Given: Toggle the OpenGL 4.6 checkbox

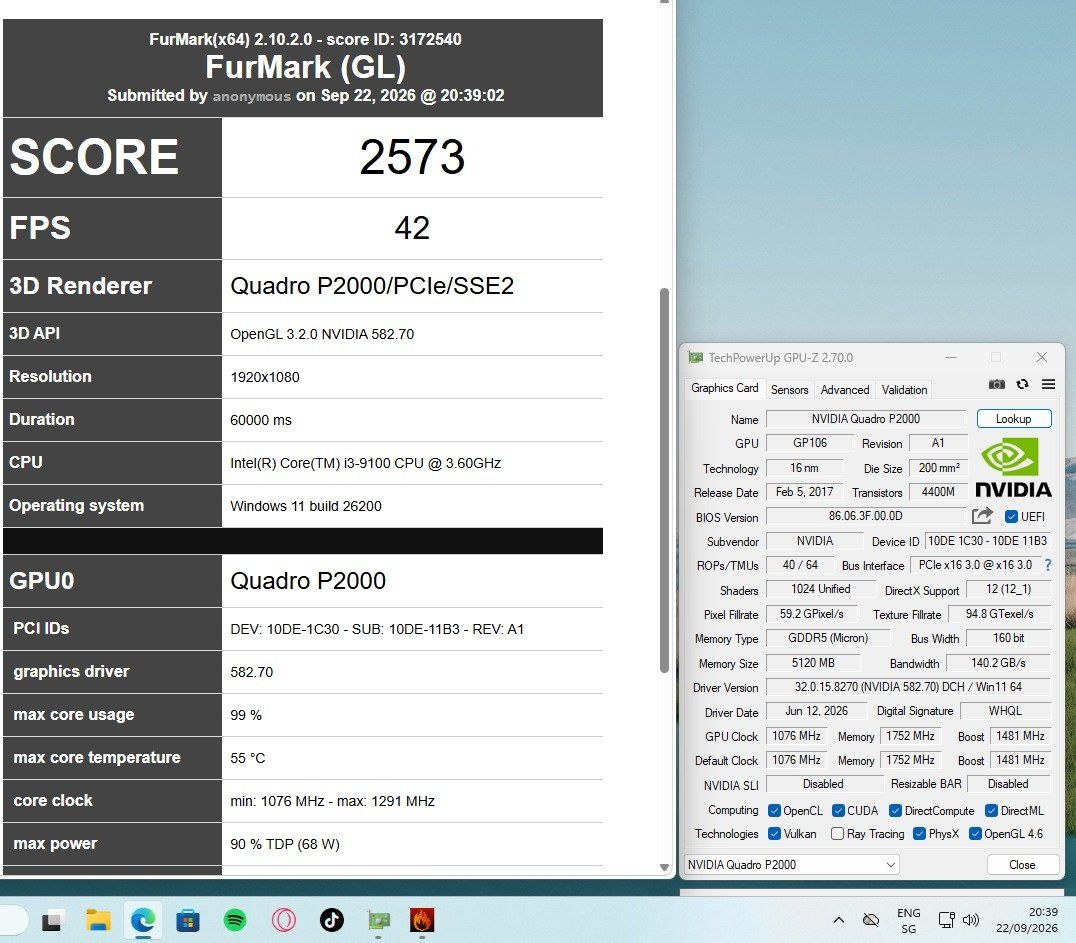Looking at the screenshot, I should (975, 834).
